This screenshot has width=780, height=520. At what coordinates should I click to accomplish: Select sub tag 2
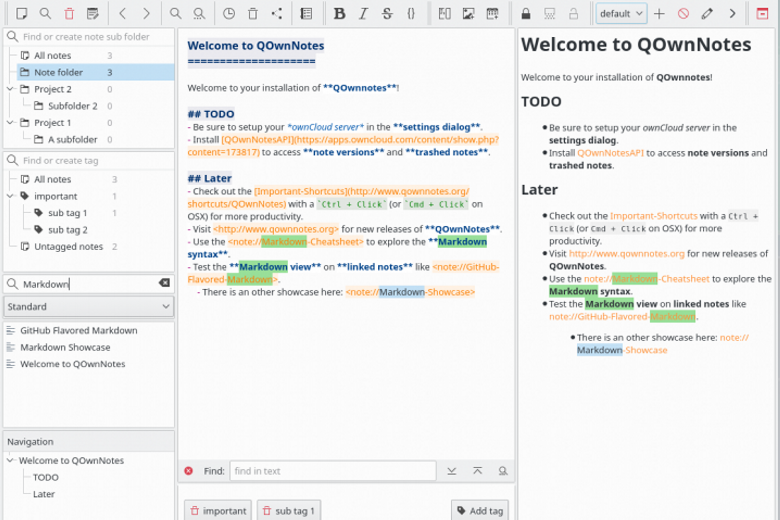68,230
